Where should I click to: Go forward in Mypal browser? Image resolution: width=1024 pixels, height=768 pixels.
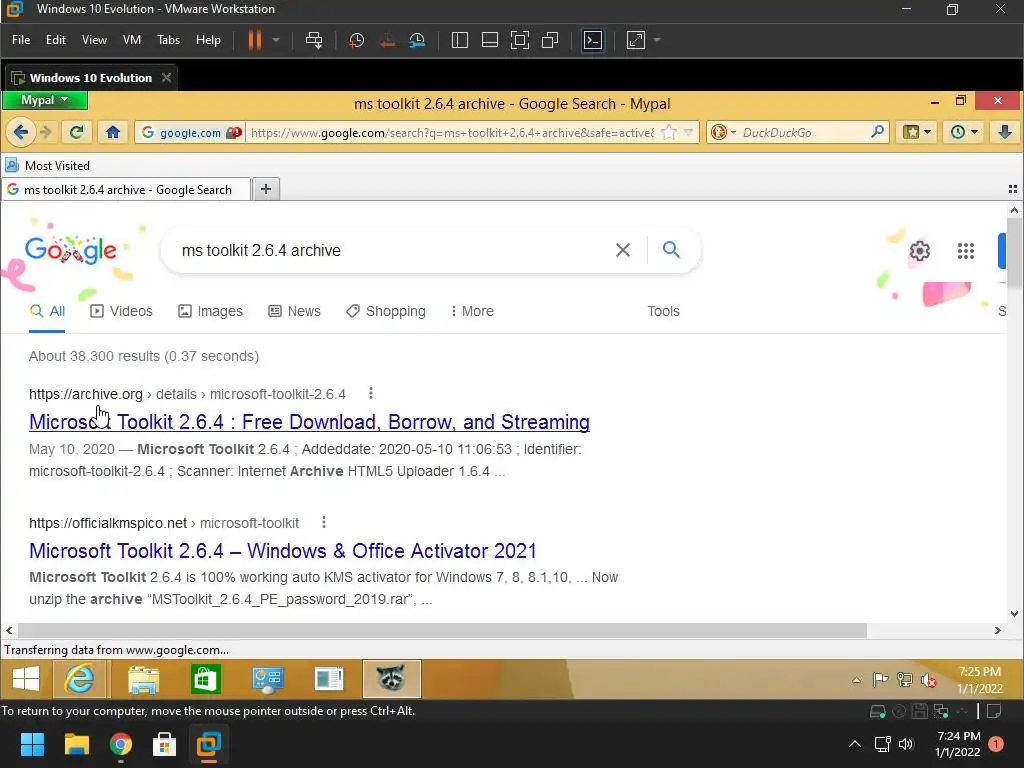pyautogui.click(x=46, y=133)
